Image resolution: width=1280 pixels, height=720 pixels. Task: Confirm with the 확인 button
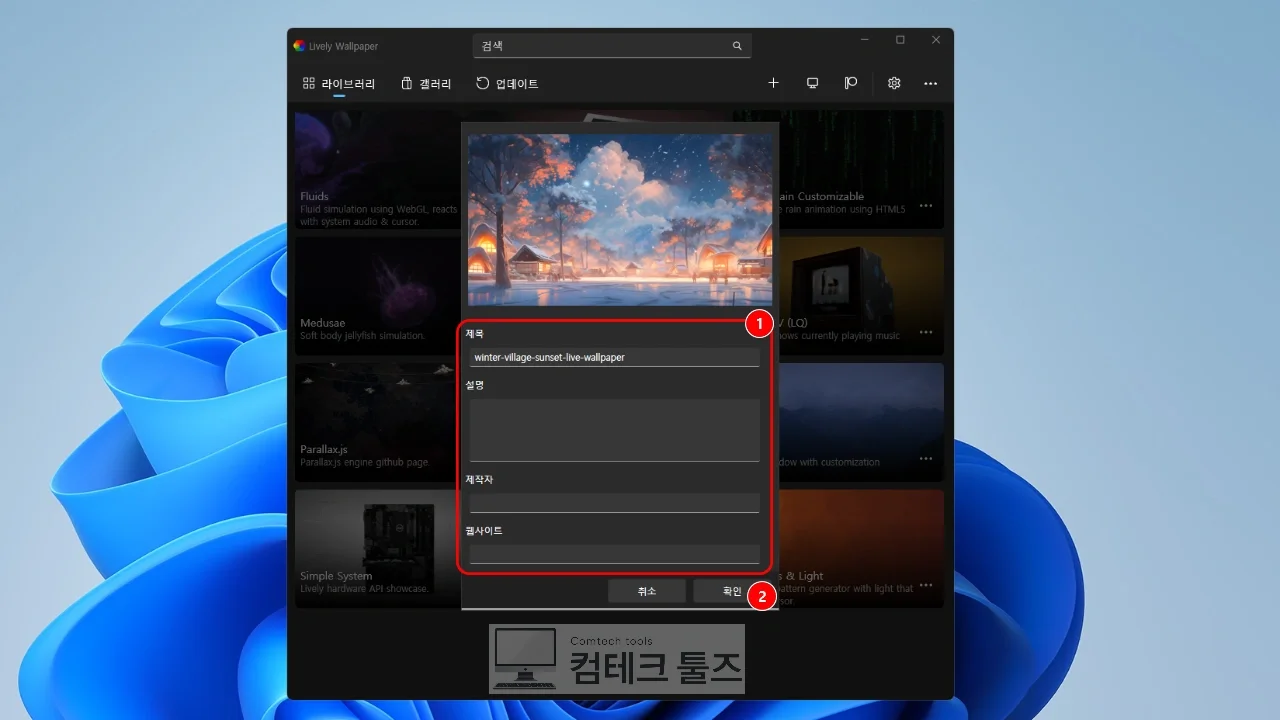point(732,591)
